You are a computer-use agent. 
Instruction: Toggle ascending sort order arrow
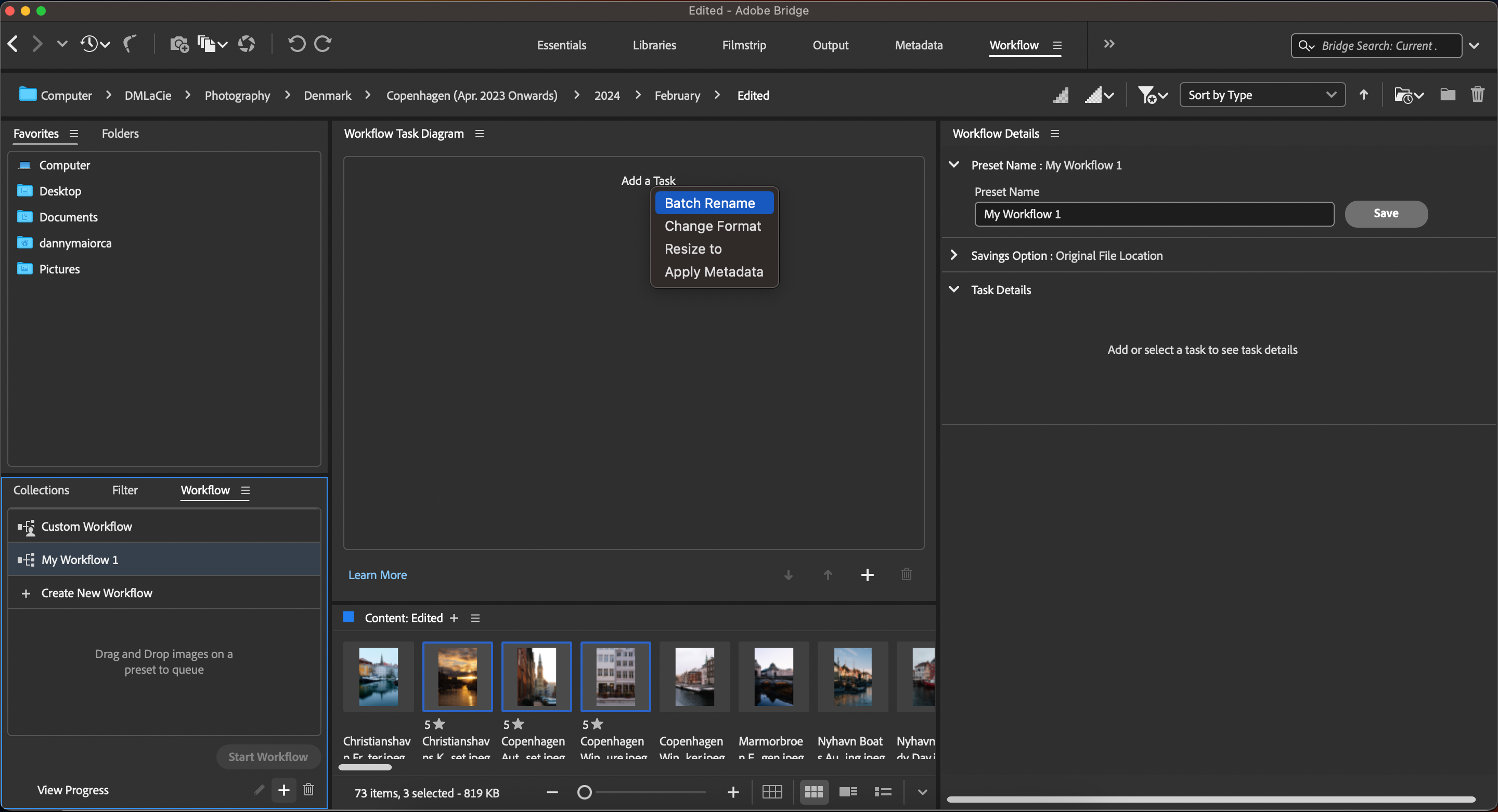point(1363,95)
